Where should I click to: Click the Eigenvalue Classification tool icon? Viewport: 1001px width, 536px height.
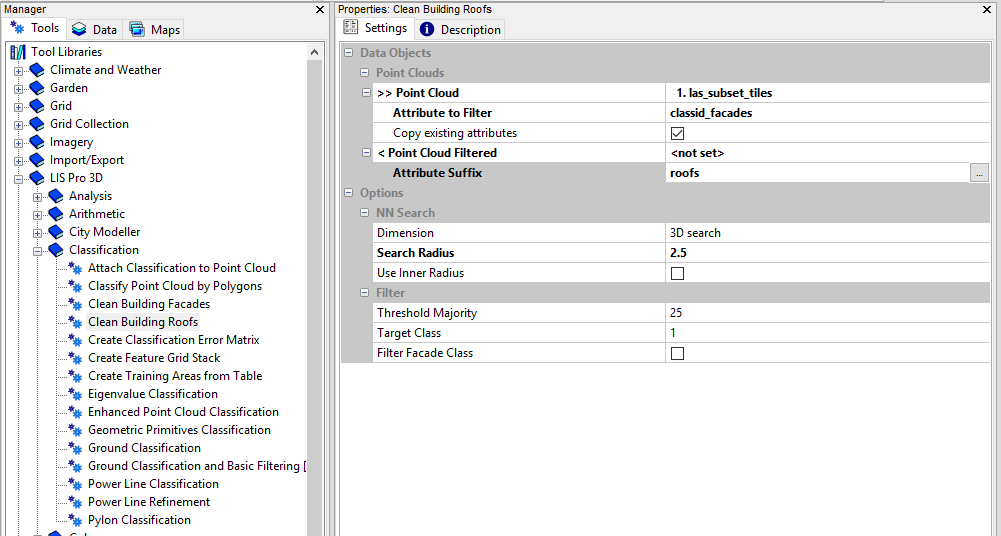click(x=75, y=394)
